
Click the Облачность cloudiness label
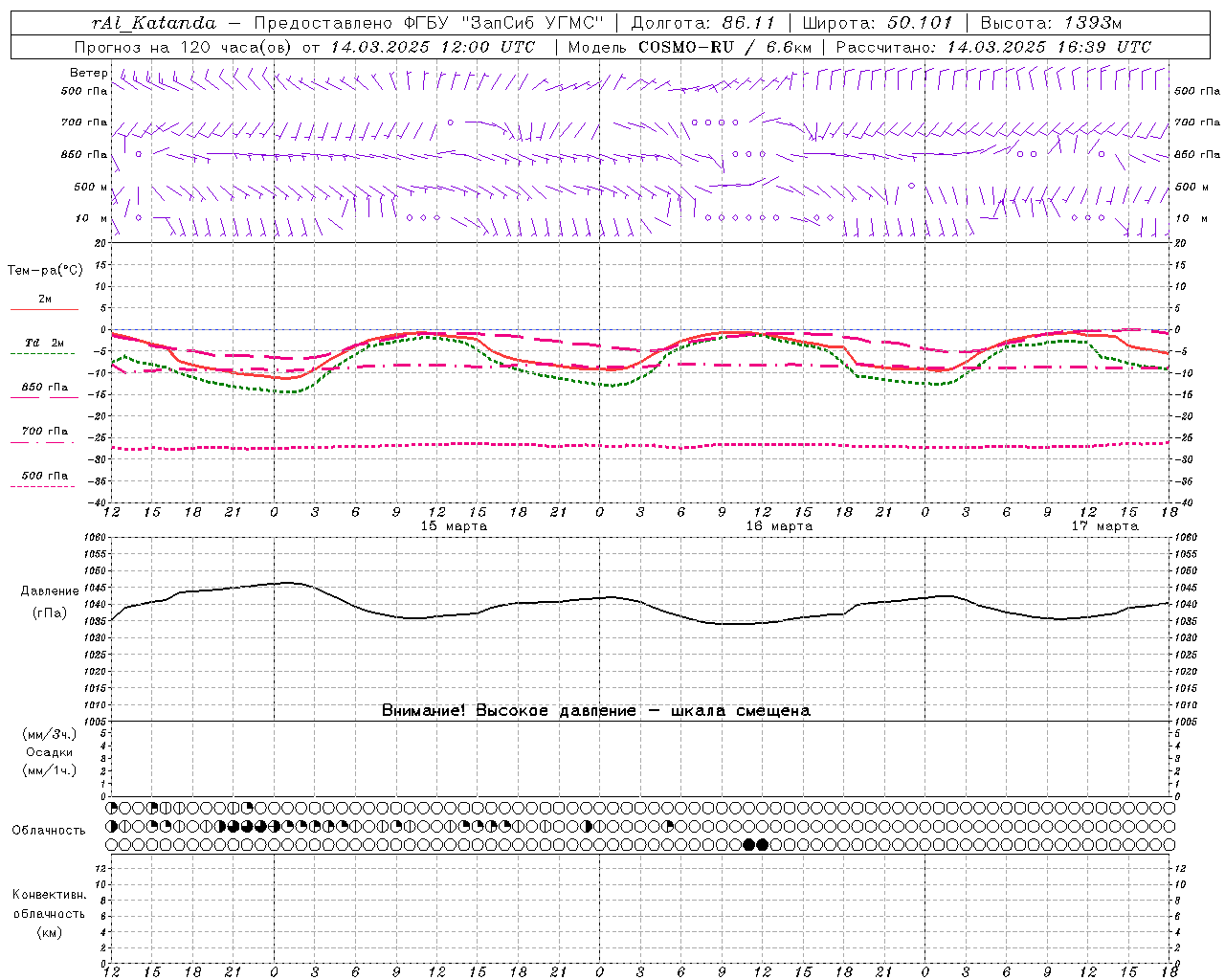coord(49,831)
